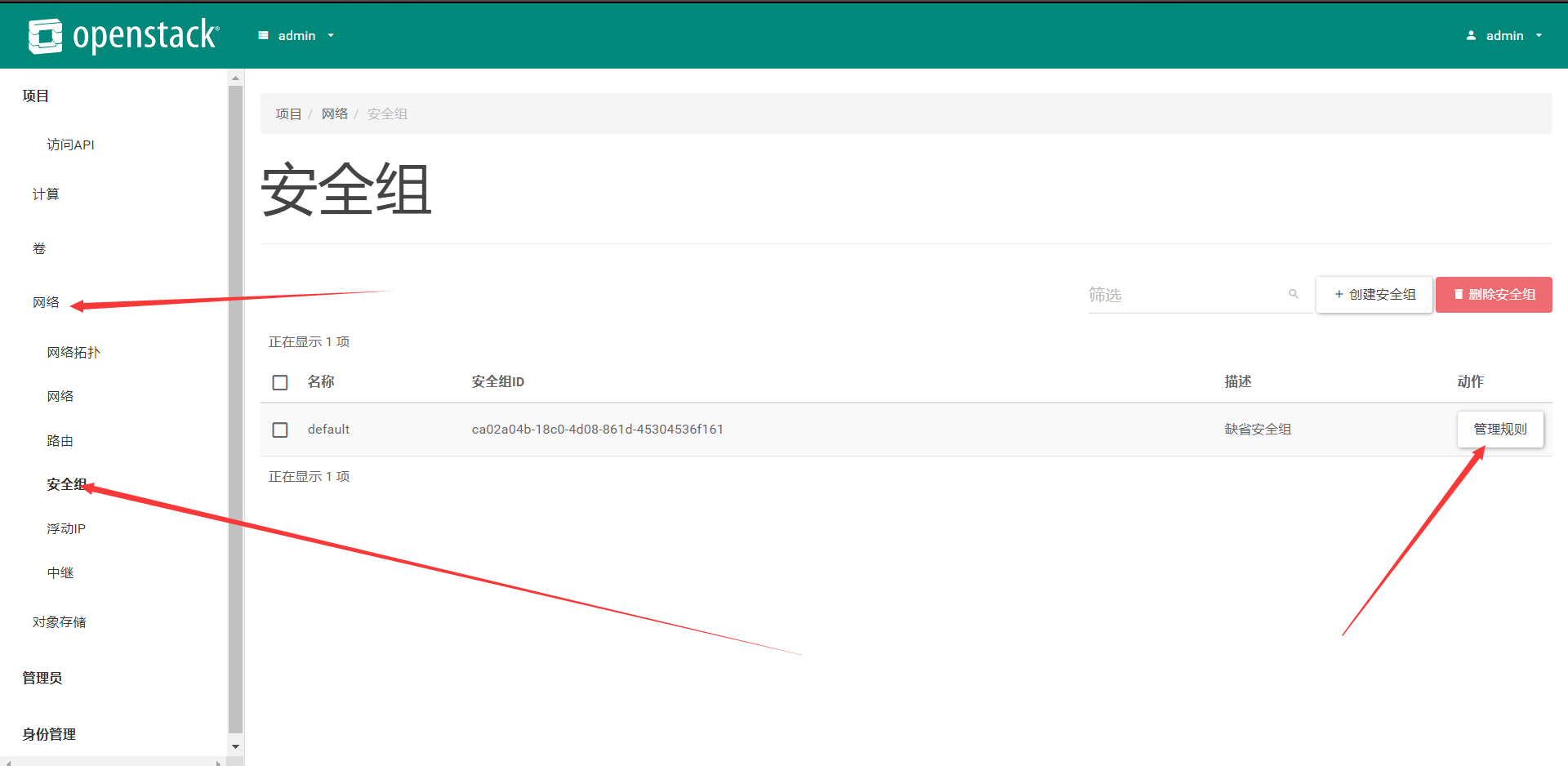Viewport: 1568px width, 766px height.
Task: Expand the 卷 sidebar group
Action: point(39,248)
